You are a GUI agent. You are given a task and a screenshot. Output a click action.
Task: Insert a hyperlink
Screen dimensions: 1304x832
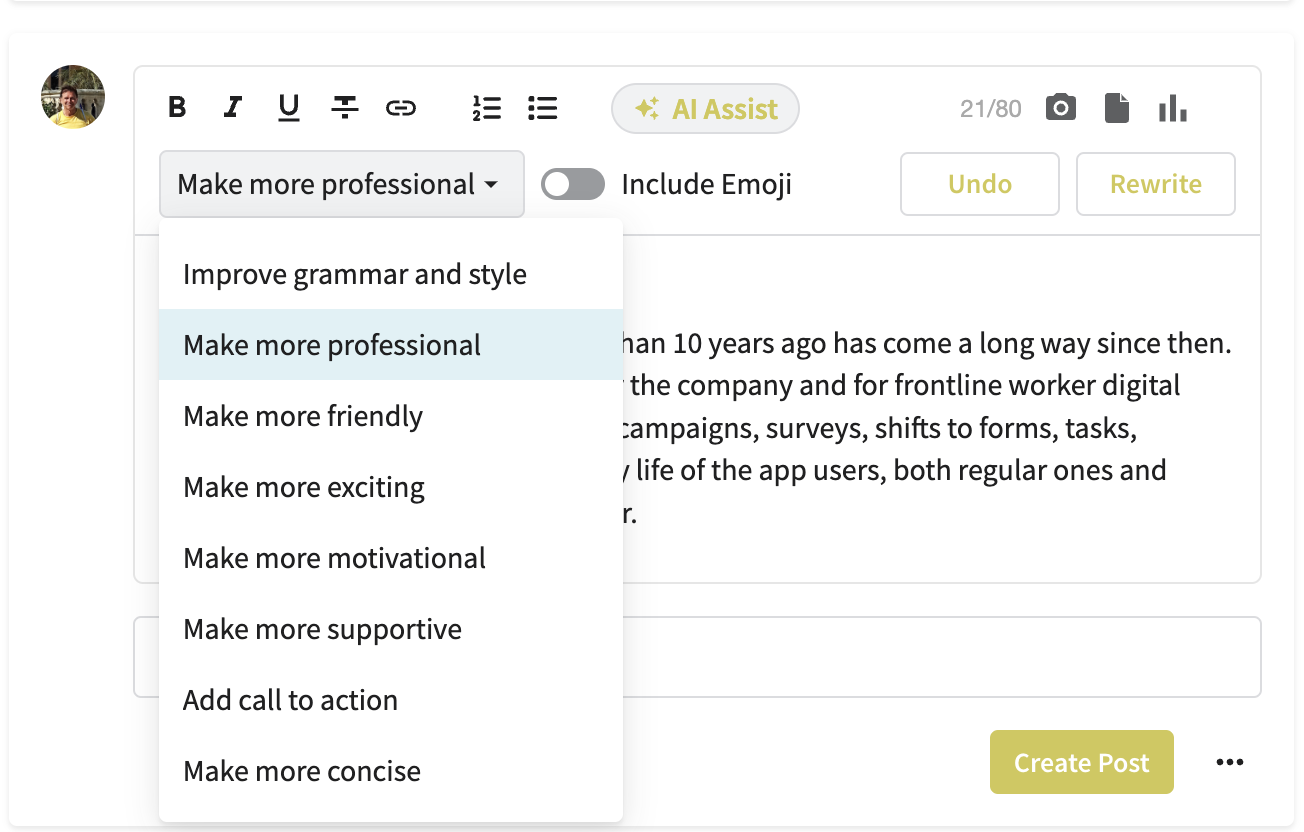(401, 108)
